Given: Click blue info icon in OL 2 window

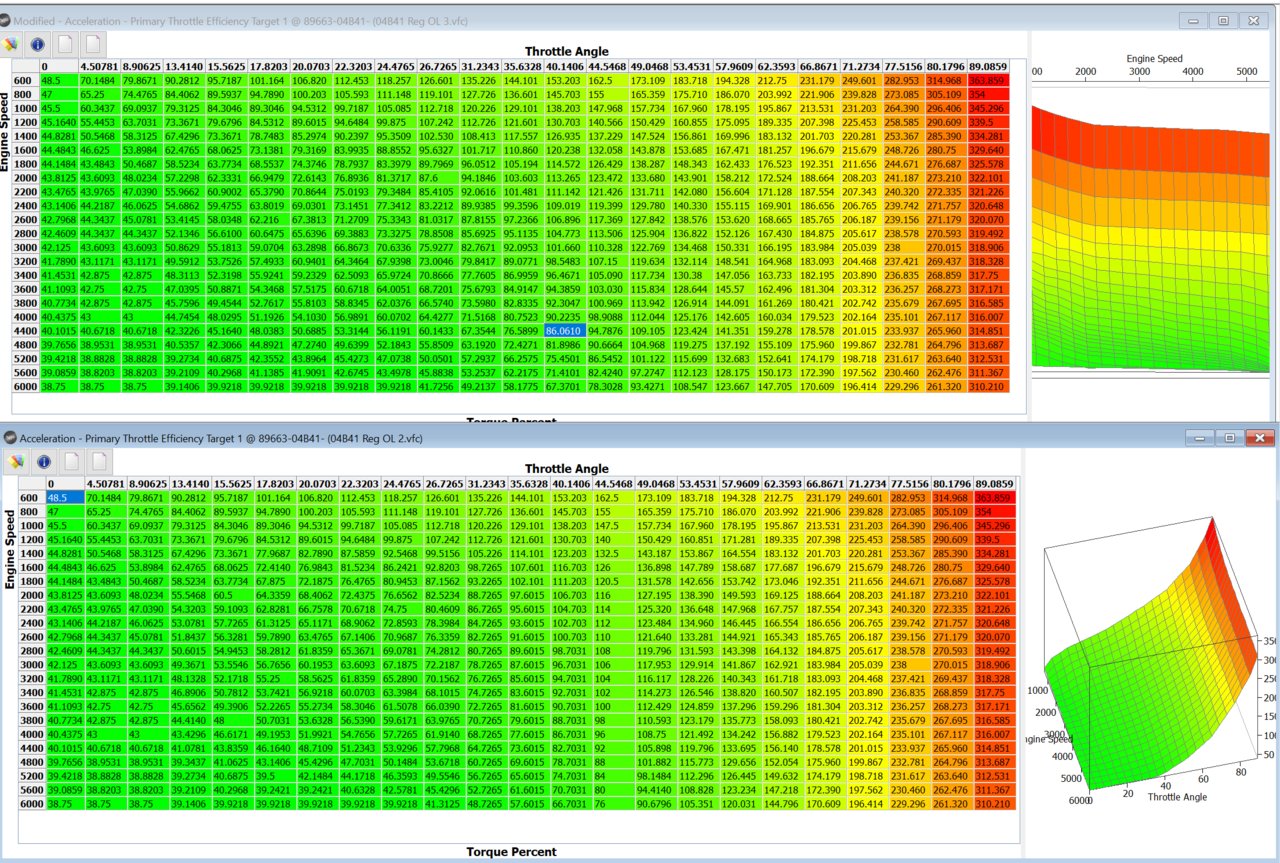Looking at the screenshot, I should pos(43,461).
